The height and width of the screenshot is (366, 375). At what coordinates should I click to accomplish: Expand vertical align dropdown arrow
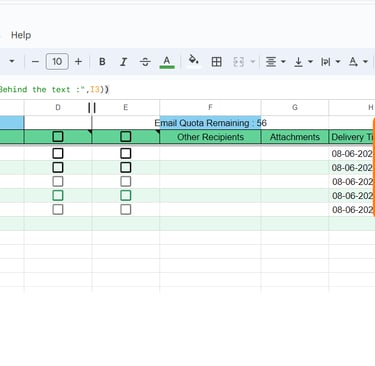coord(310,62)
